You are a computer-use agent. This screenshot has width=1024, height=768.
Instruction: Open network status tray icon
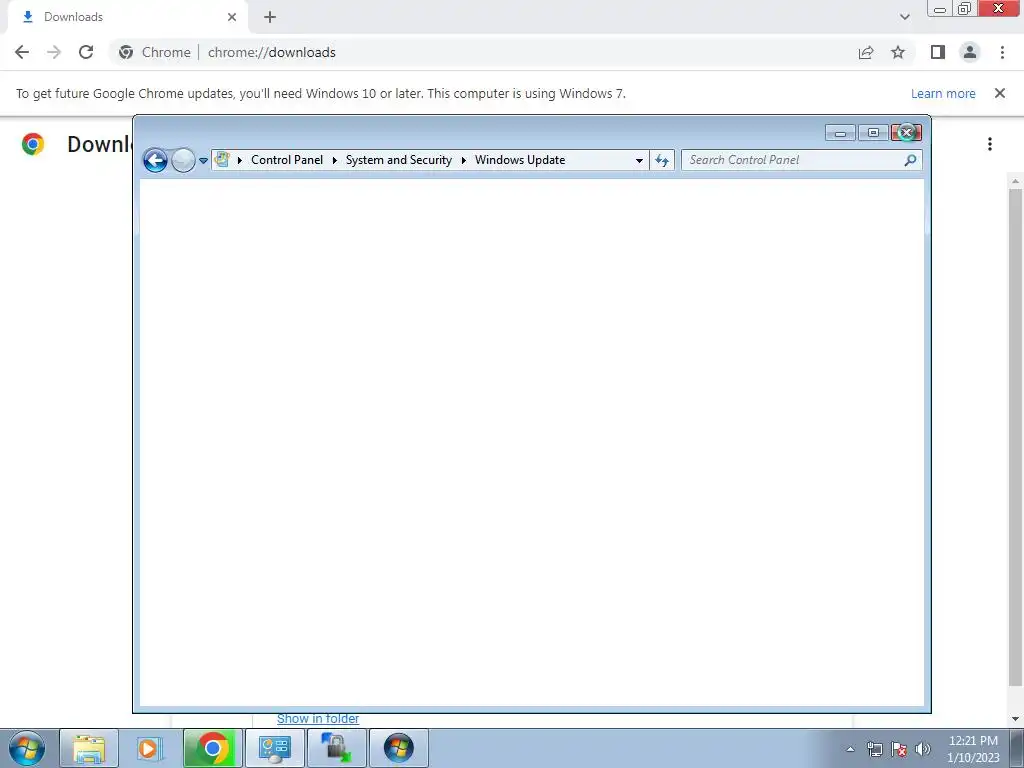(x=874, y=749)
